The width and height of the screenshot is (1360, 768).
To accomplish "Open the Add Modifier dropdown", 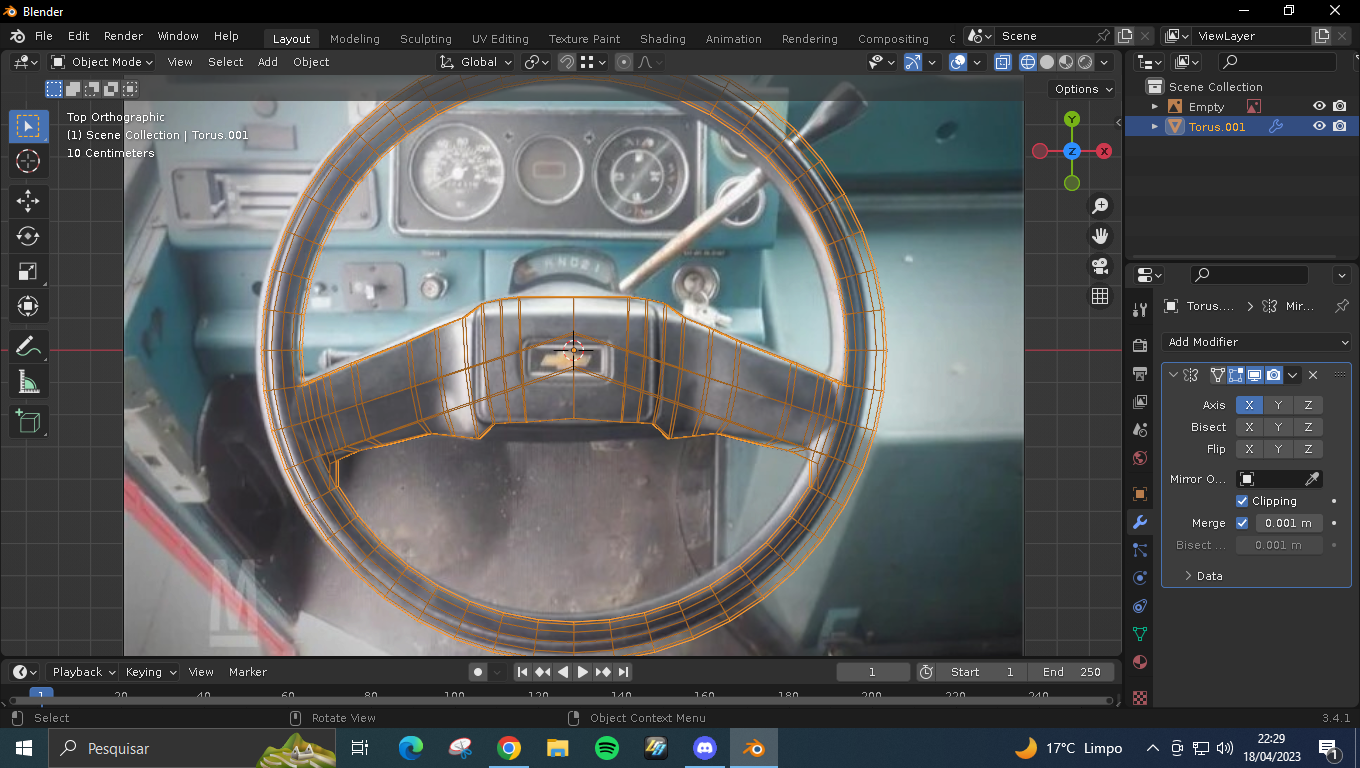I will pyautogui.click(x=1257, y=342).
